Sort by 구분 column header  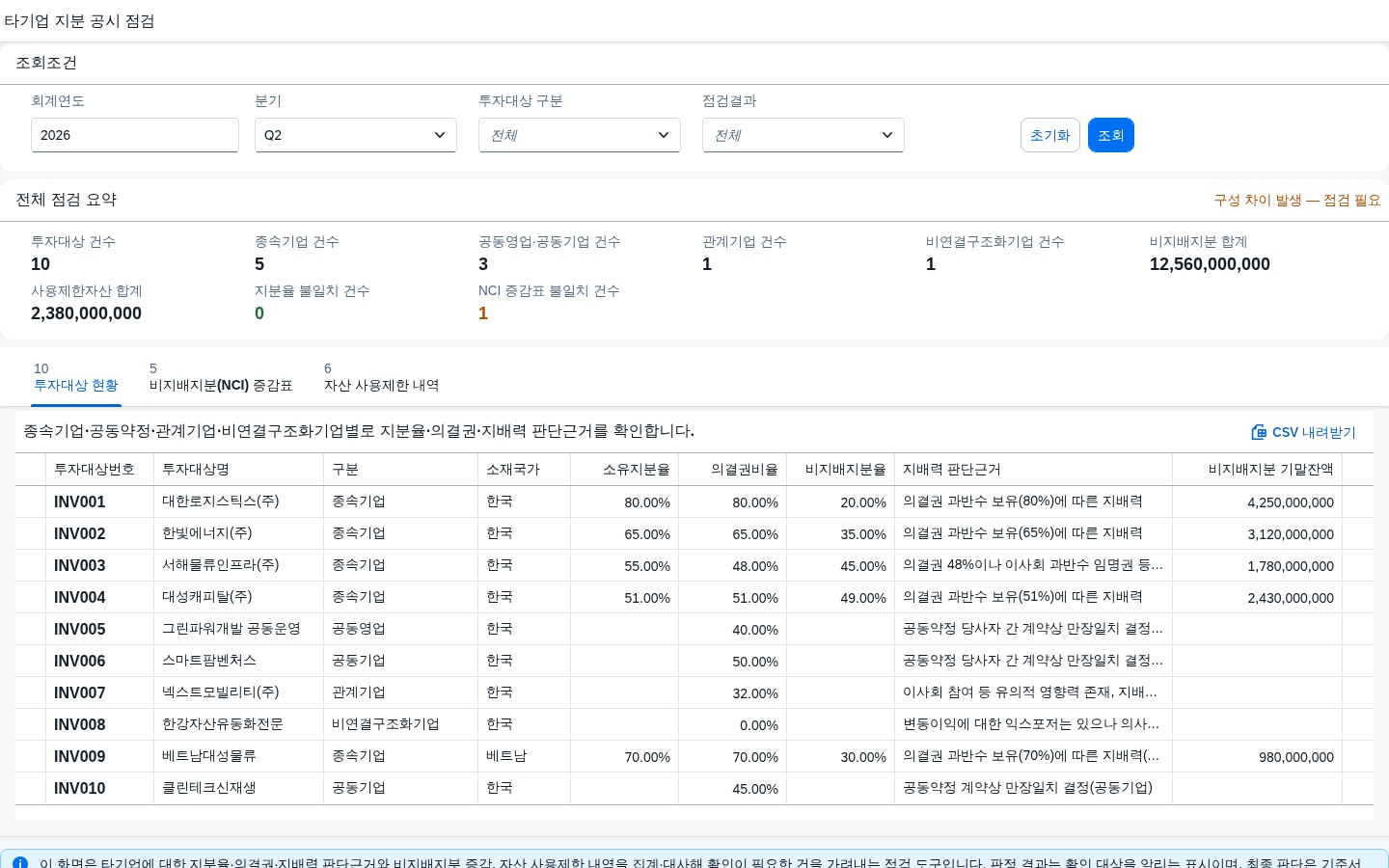[401, 470]
